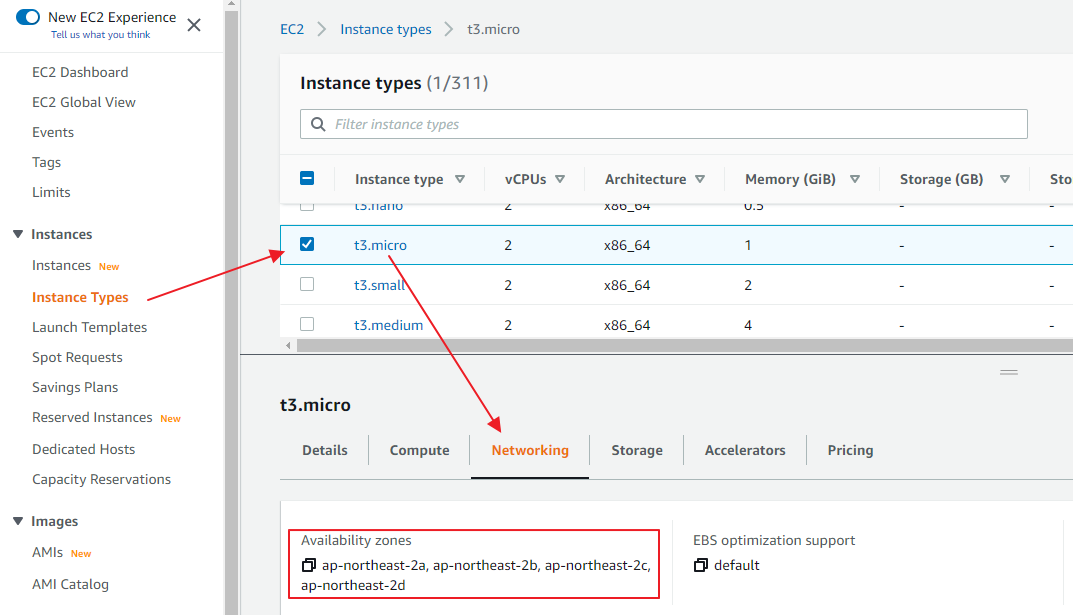The height and width of the screenshot is (615, 1073).
Task: Show the Pricing tab
Action: pyautogui.click(x=851, y=450)
